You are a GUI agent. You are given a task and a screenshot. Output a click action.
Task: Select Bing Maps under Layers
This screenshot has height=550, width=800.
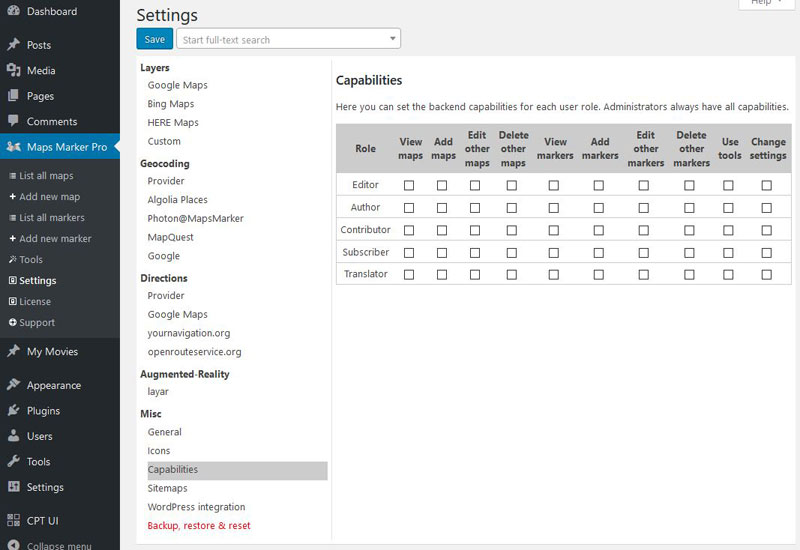point(171,104)
